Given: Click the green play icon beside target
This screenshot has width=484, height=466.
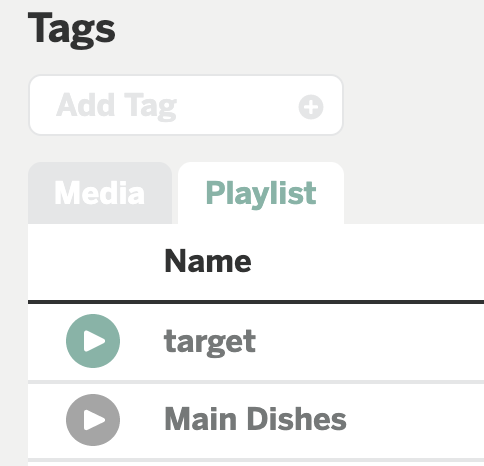Looking at the screenshot, I should click(x=93, y=341).
